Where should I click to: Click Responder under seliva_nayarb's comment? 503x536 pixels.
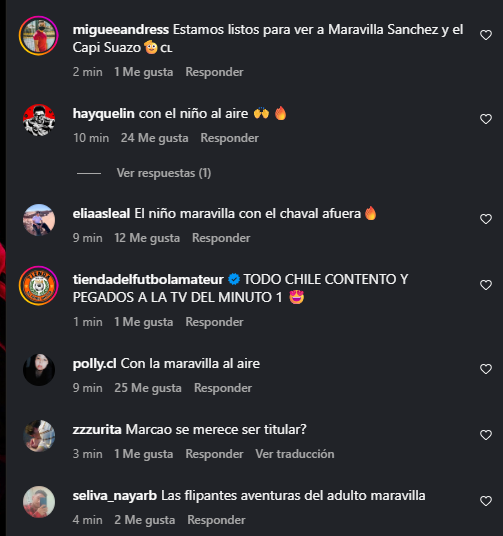216,520
